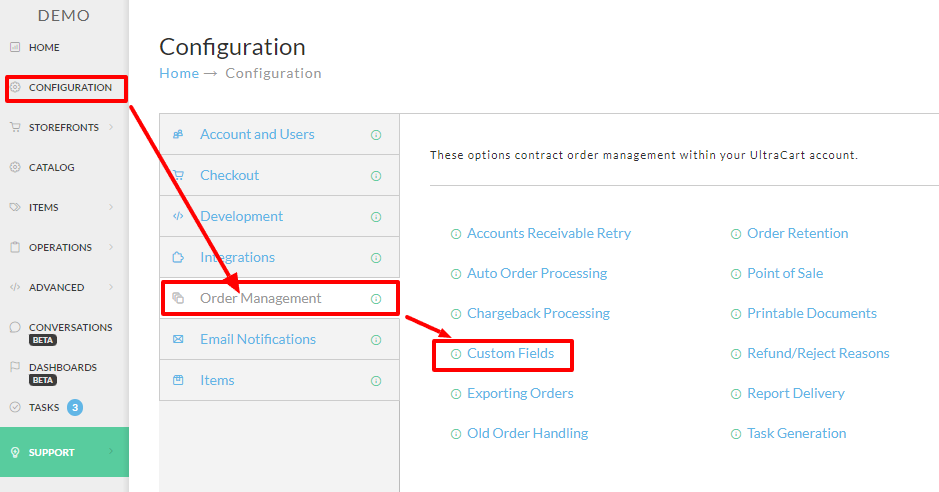Select the Email Notifications tab
The image size is (939, 492).
[x=280, y=339]
